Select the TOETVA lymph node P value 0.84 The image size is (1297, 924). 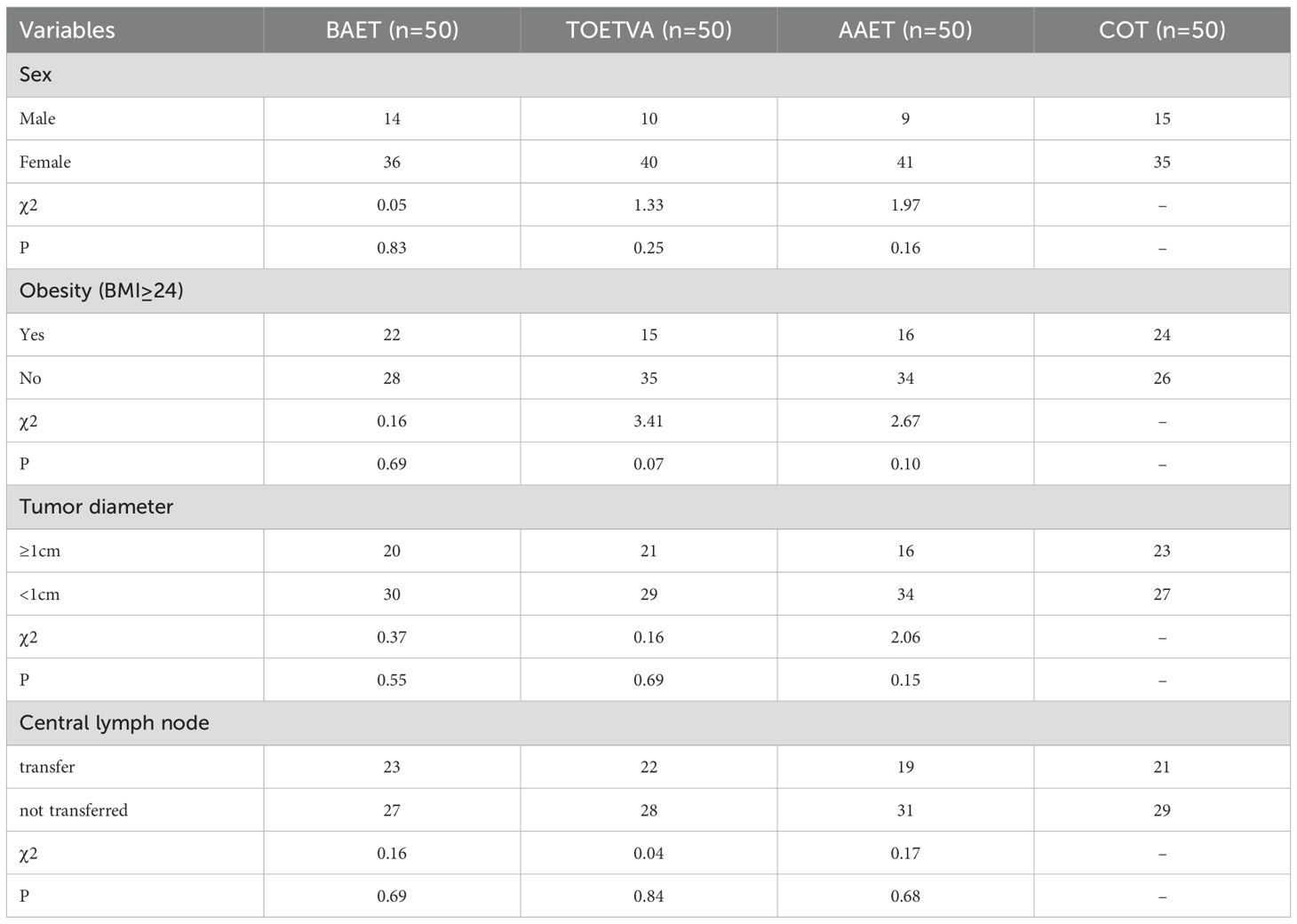pos(648,896)
